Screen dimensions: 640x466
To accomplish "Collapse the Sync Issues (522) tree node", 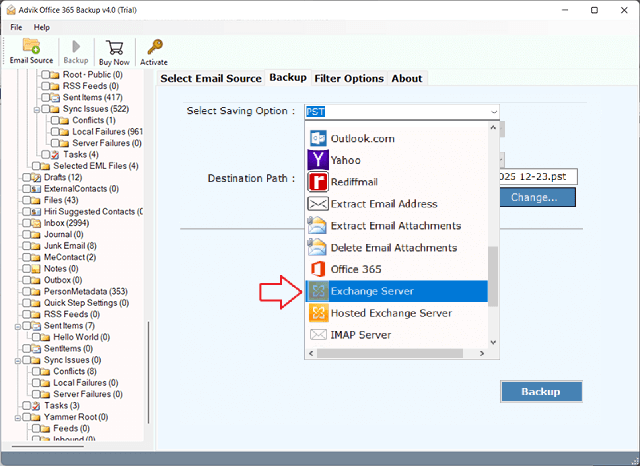I will [36, 109].
